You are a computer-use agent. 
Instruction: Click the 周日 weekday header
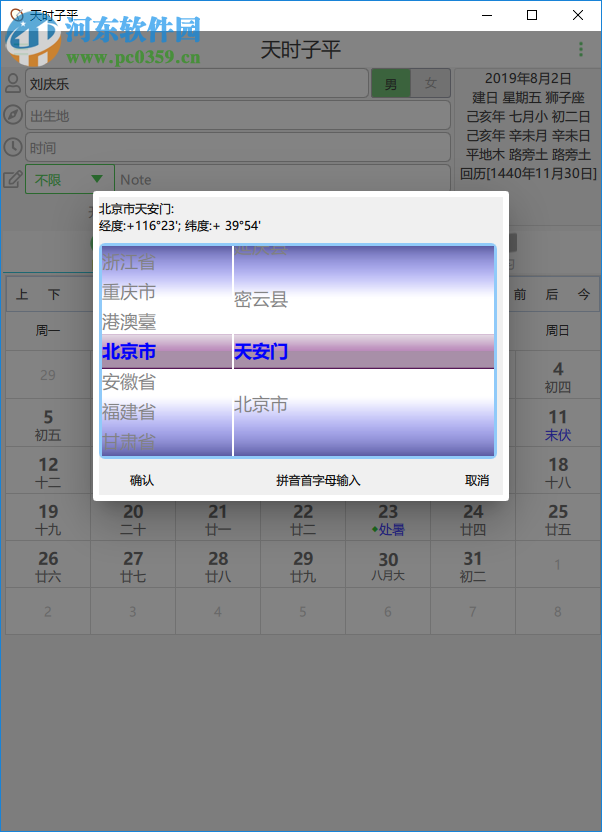tap(558, 331)
